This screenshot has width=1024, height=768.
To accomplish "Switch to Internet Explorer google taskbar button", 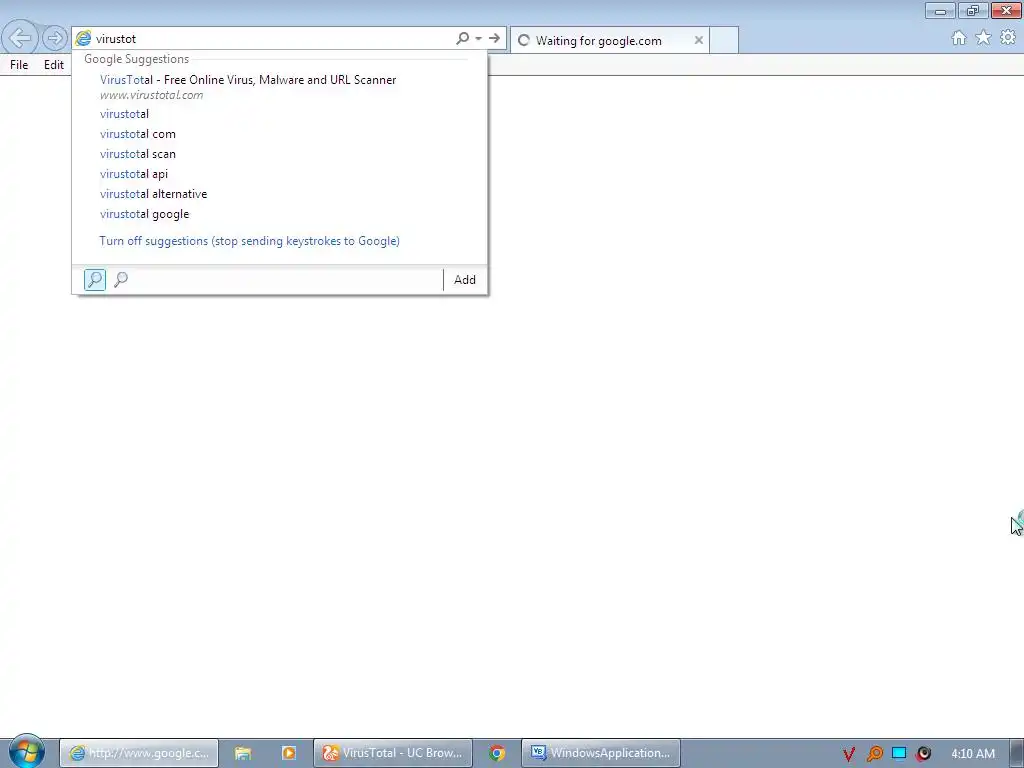I will (139, 753).
